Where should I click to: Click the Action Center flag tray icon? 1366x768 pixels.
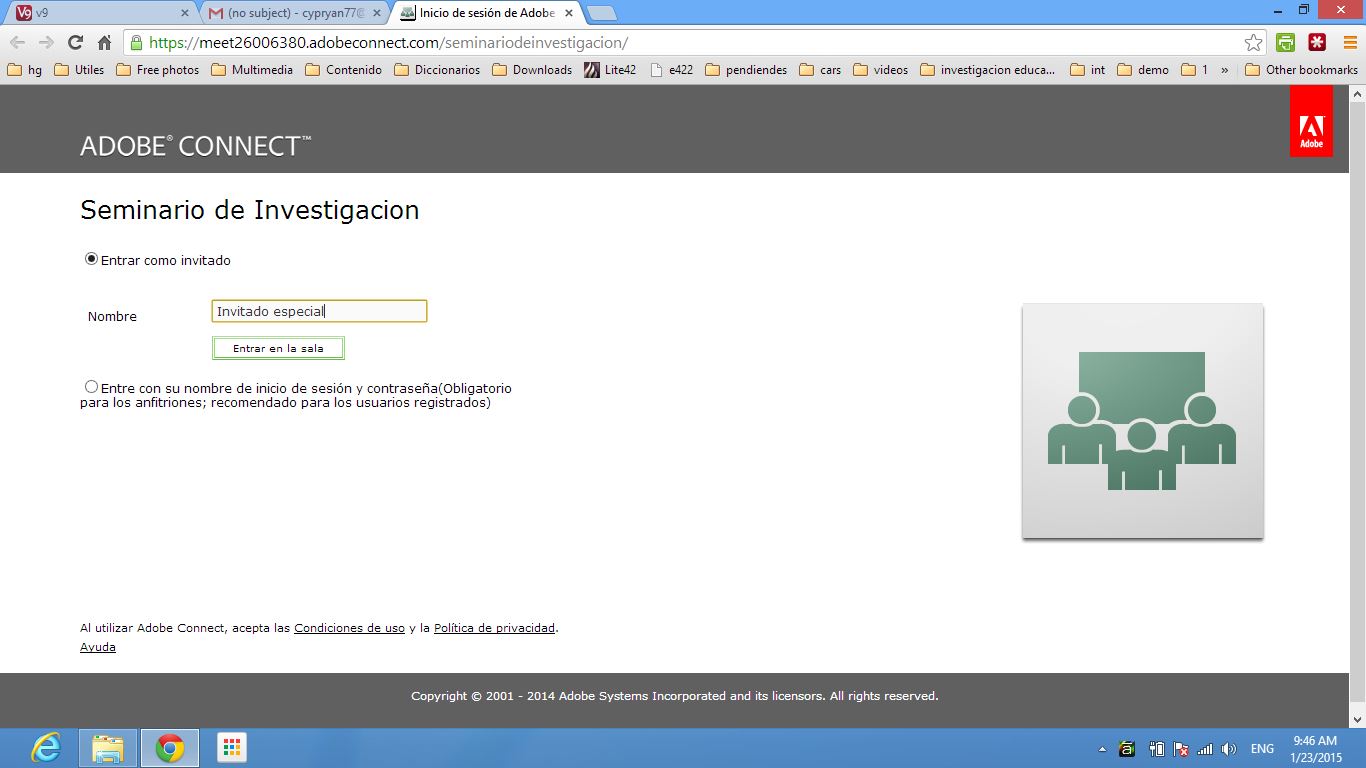pyautogui.click(x=1181, y=748)
